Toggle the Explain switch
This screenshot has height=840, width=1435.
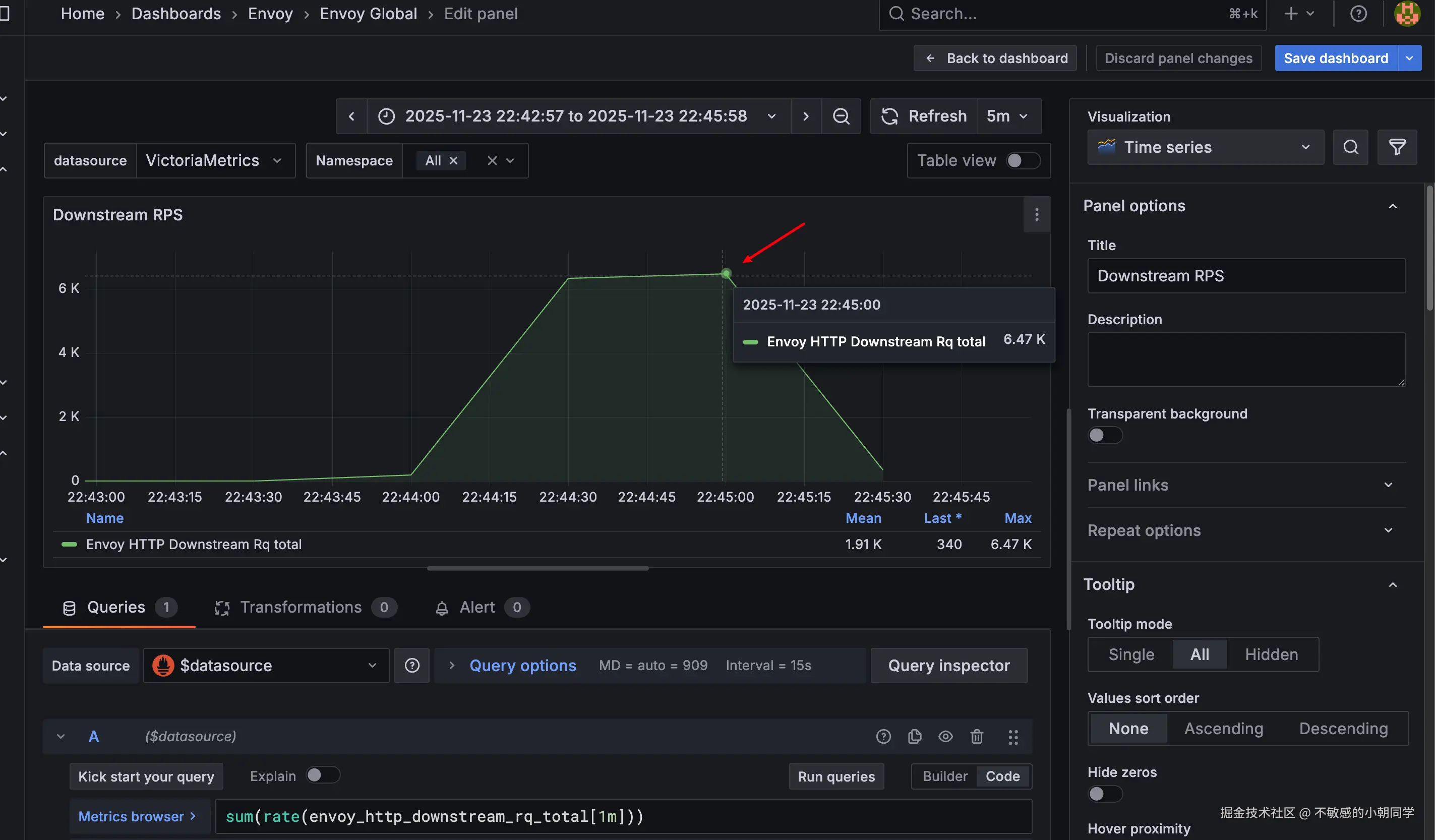pos(322,775)
